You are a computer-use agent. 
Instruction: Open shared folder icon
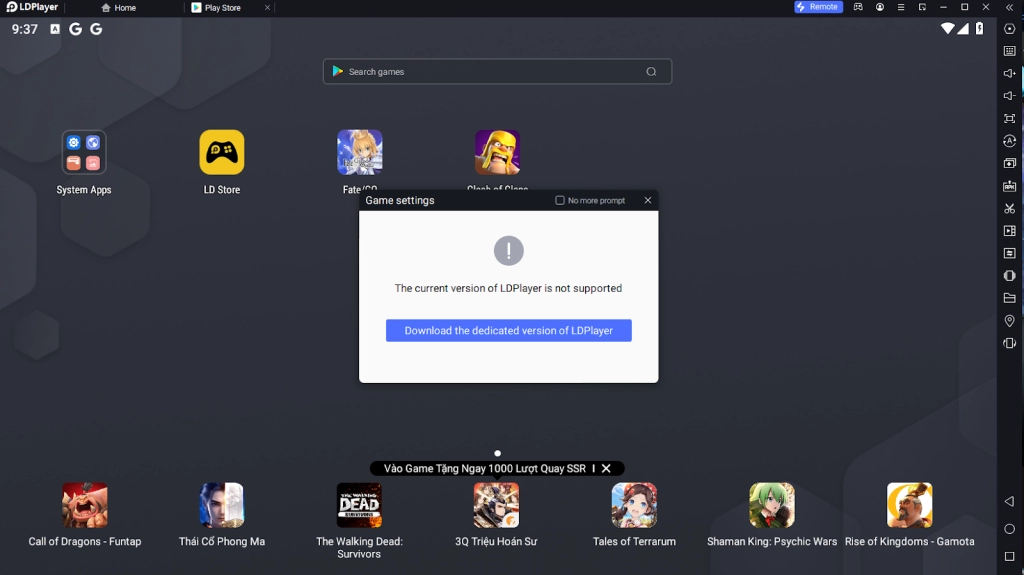(x=1010, y=298)
